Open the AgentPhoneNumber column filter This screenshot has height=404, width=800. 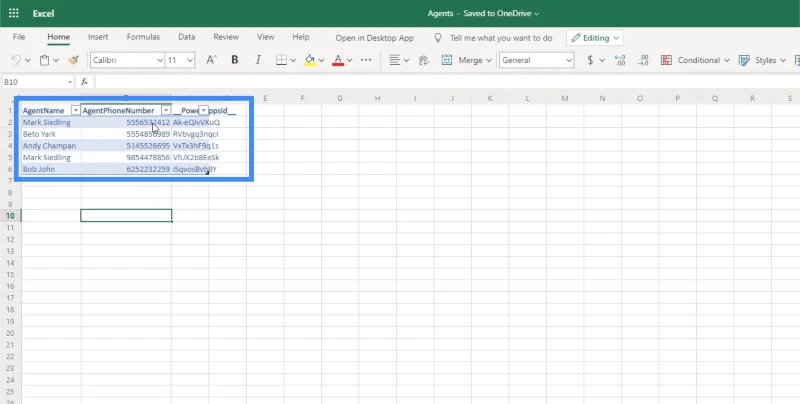[166, 111]
